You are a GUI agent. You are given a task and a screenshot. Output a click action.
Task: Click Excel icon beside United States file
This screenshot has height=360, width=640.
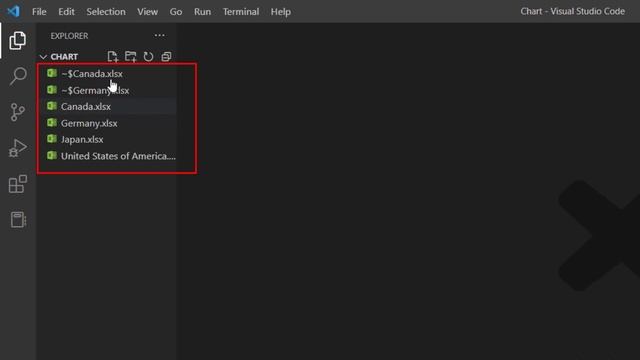(x=52, y=156)
